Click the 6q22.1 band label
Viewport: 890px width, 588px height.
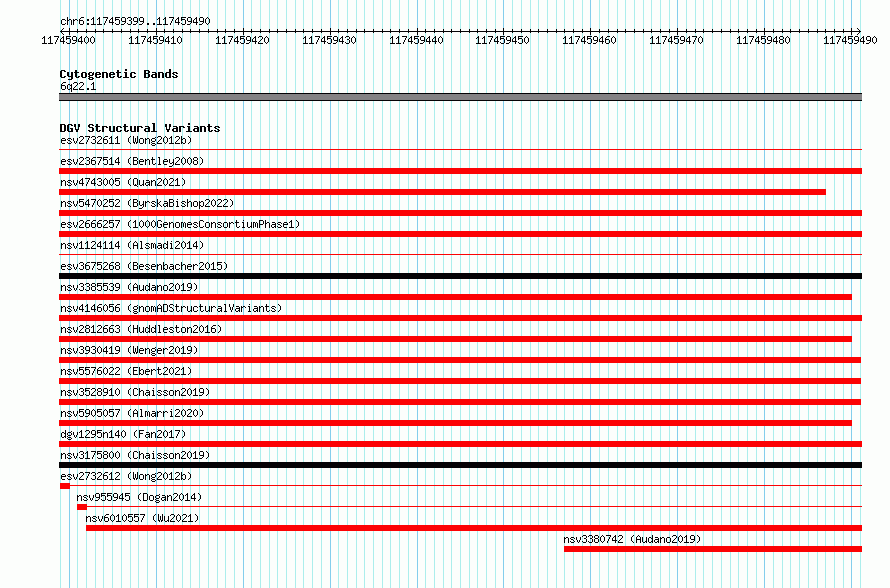[78, 86]
